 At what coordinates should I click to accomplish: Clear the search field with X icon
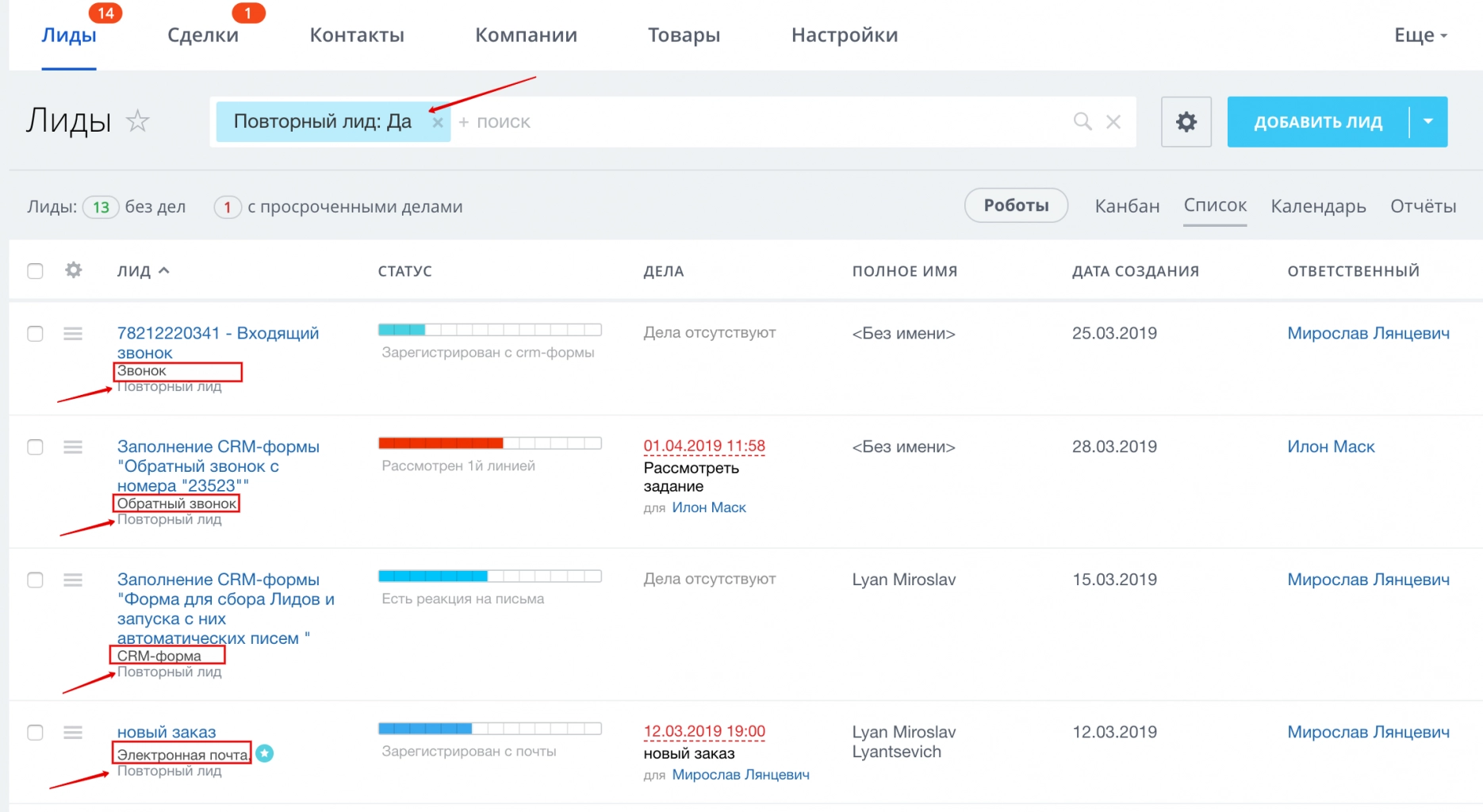1113,121
